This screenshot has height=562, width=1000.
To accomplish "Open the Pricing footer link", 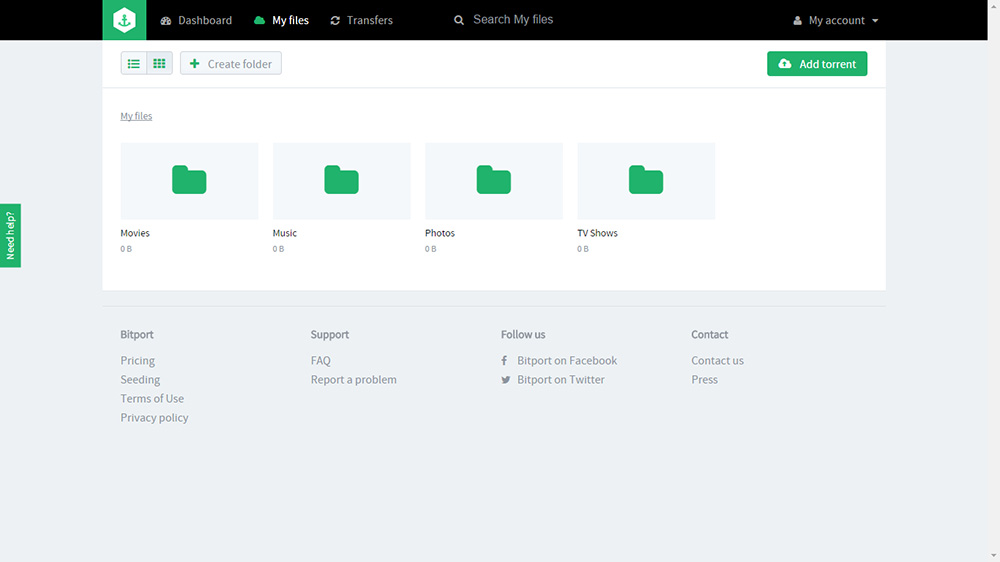I will click(138, 360).
